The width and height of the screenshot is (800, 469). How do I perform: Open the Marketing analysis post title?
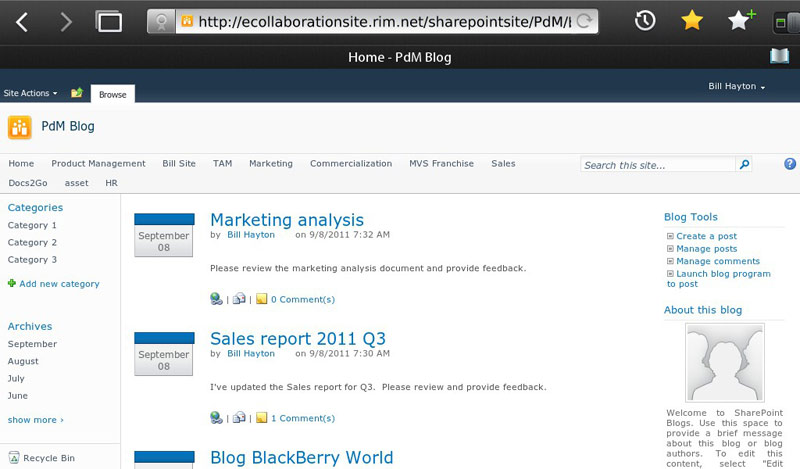[x=287, y=219]
